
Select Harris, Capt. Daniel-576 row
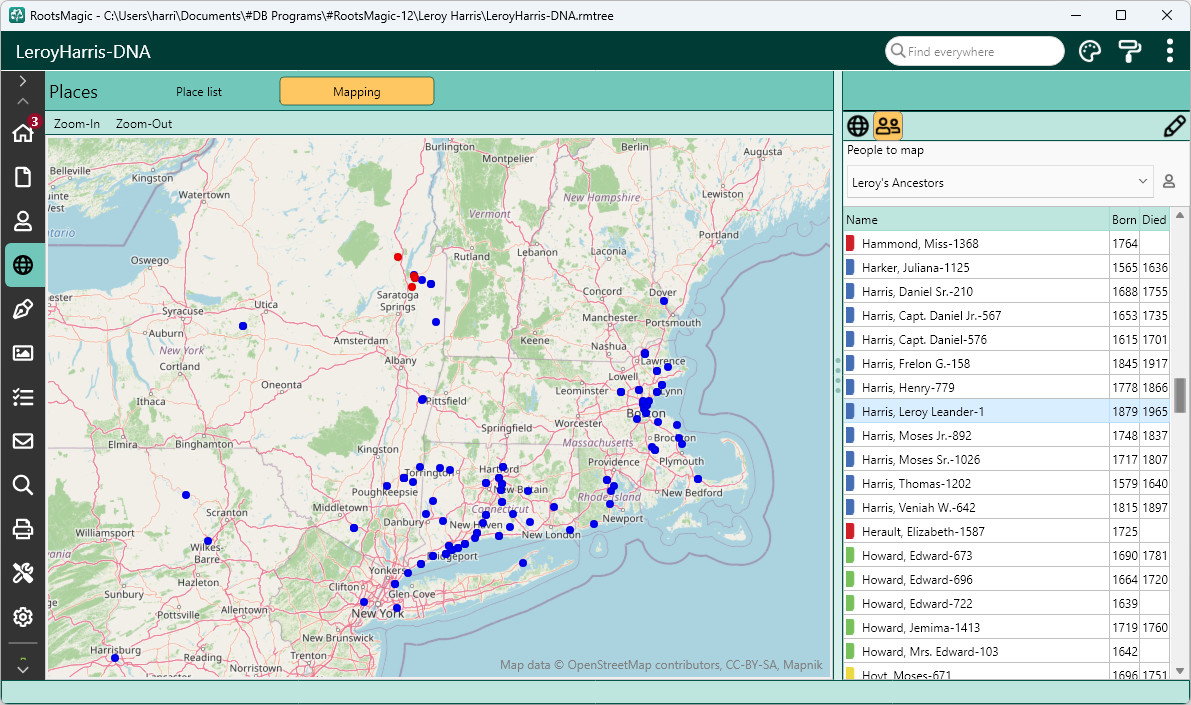1006,340
